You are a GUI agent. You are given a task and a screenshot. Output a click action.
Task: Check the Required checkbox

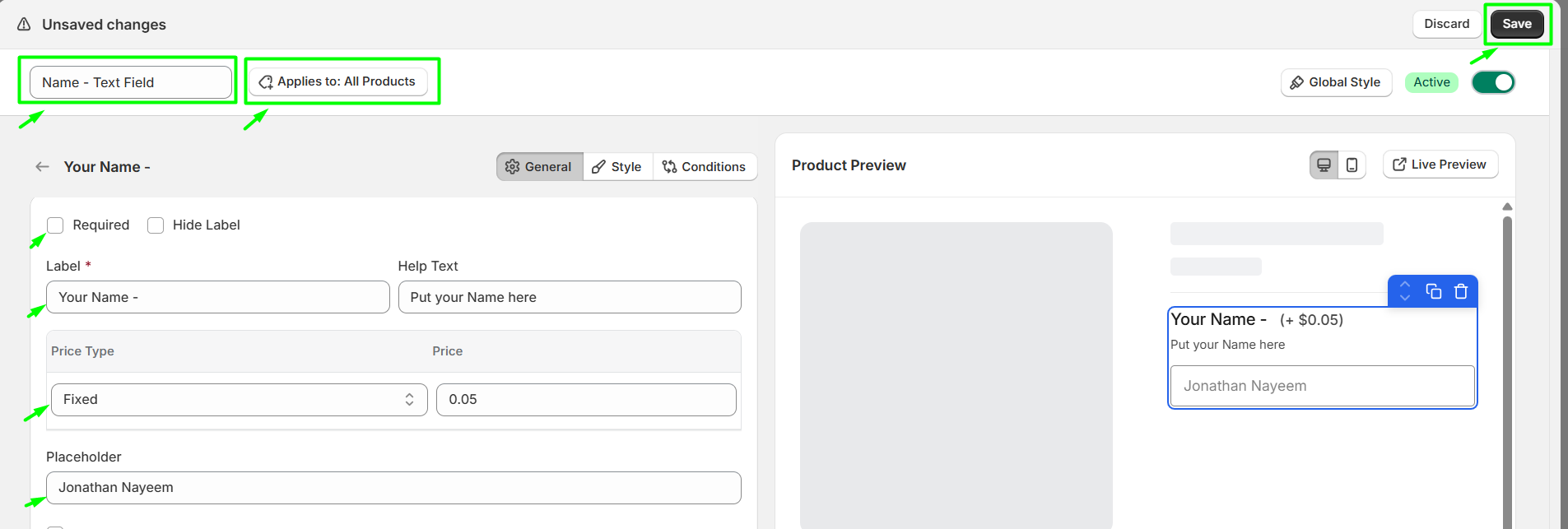(x=55, y=225)
